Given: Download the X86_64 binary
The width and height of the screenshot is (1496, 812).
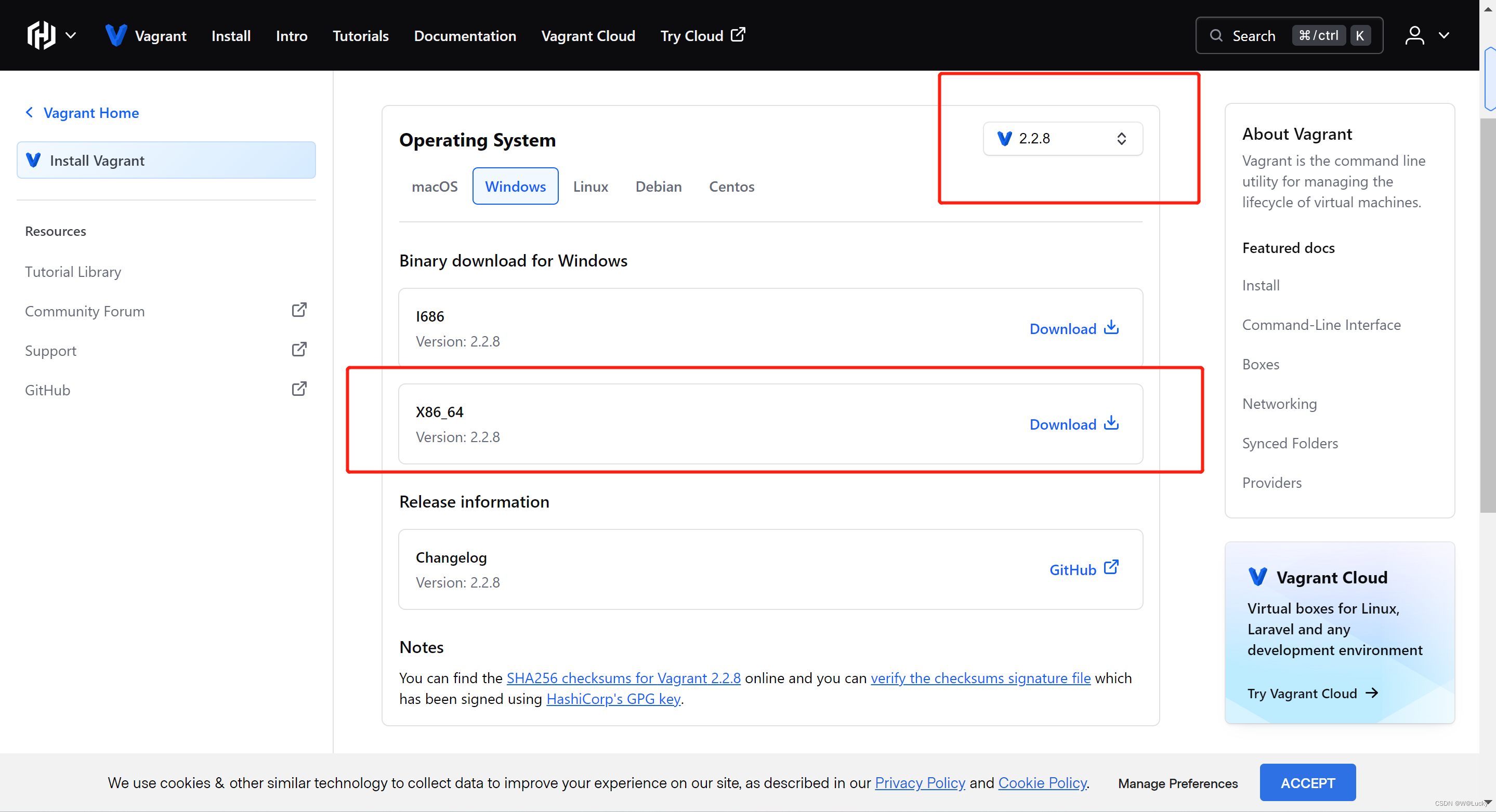Looking at the screenshot, I should (x=1074, y=424).
